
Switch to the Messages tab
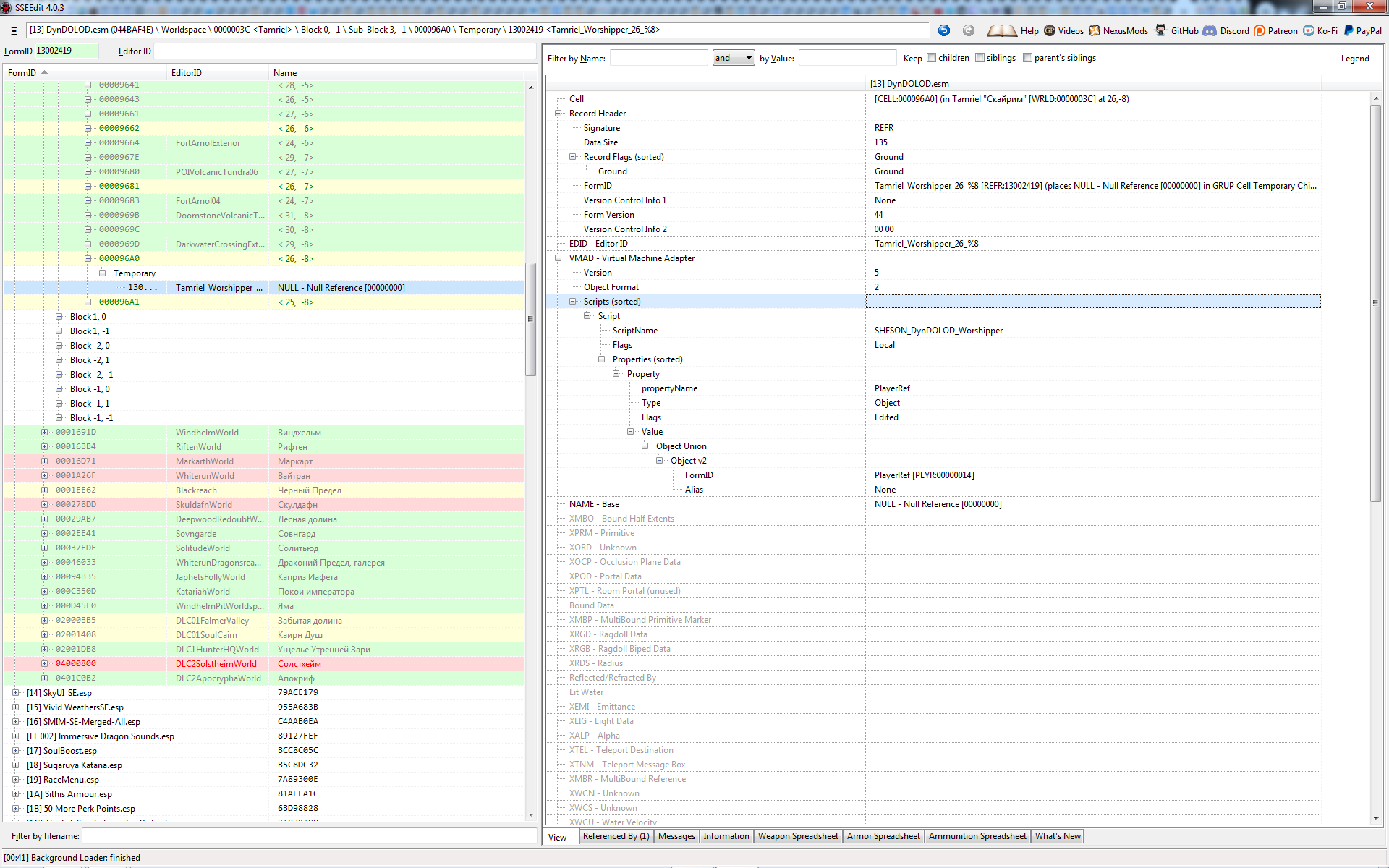click(x=676, y=836)
